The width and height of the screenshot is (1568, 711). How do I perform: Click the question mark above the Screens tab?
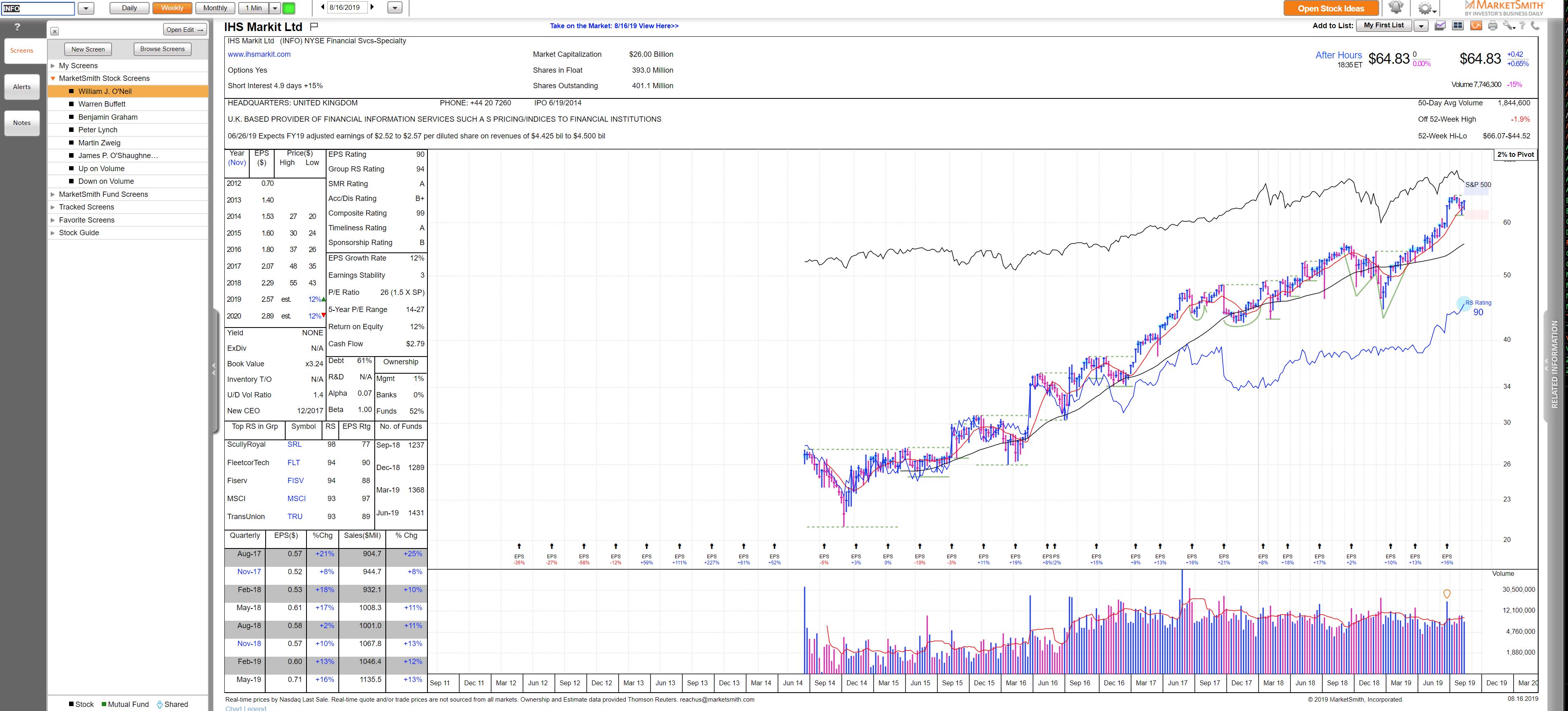click(x=17, y=27)
